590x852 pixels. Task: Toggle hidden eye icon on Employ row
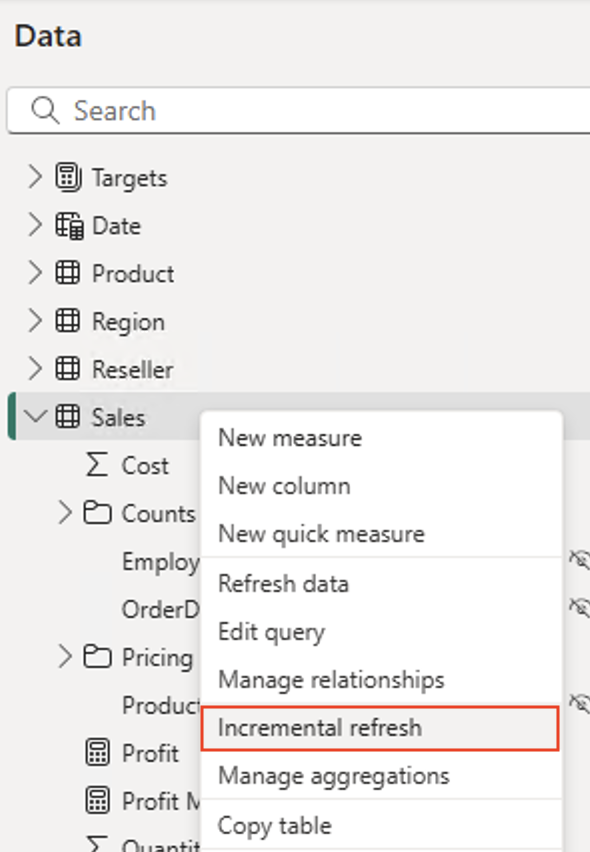coord(579,560)
